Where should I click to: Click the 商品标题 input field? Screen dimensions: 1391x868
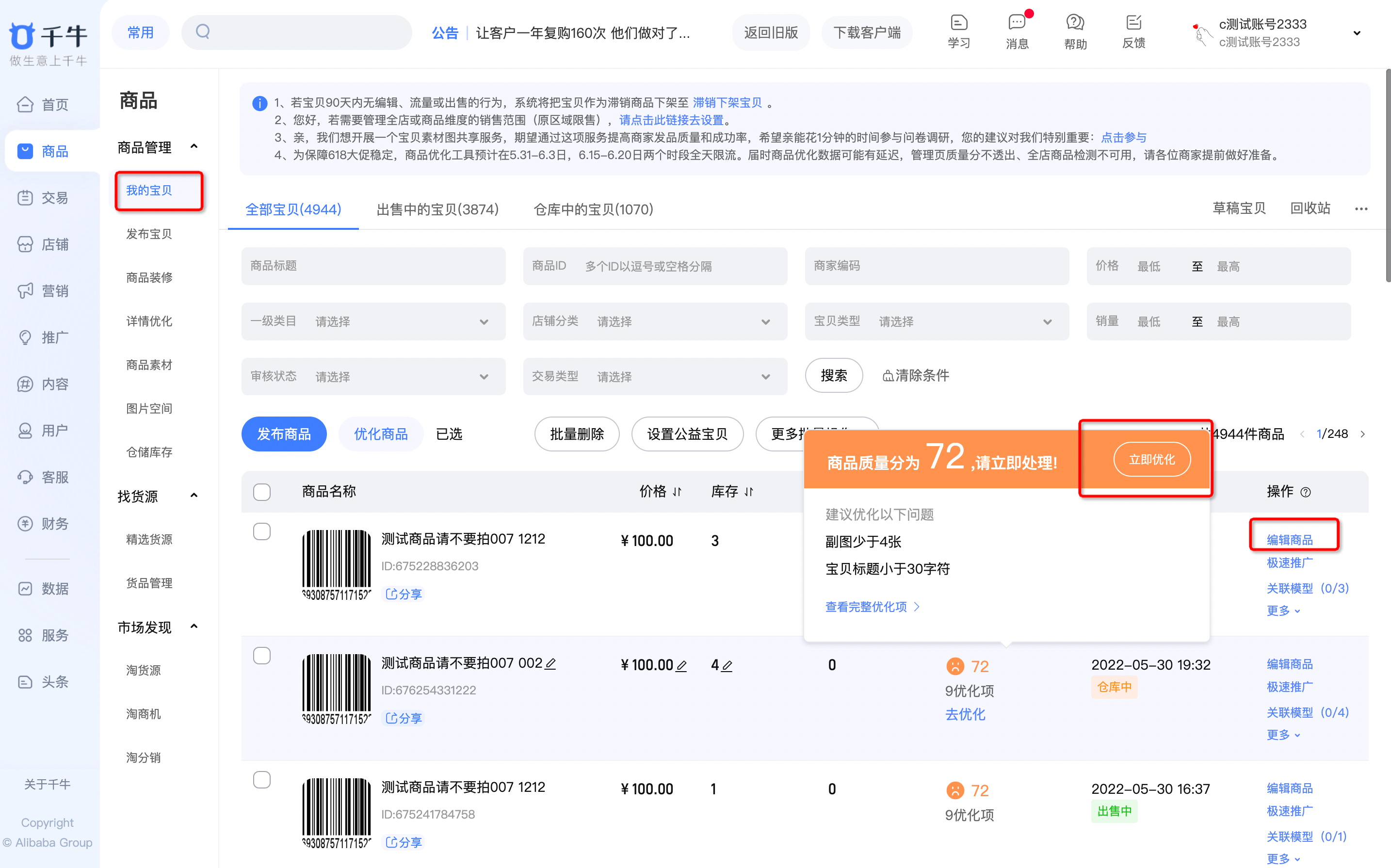373,266
